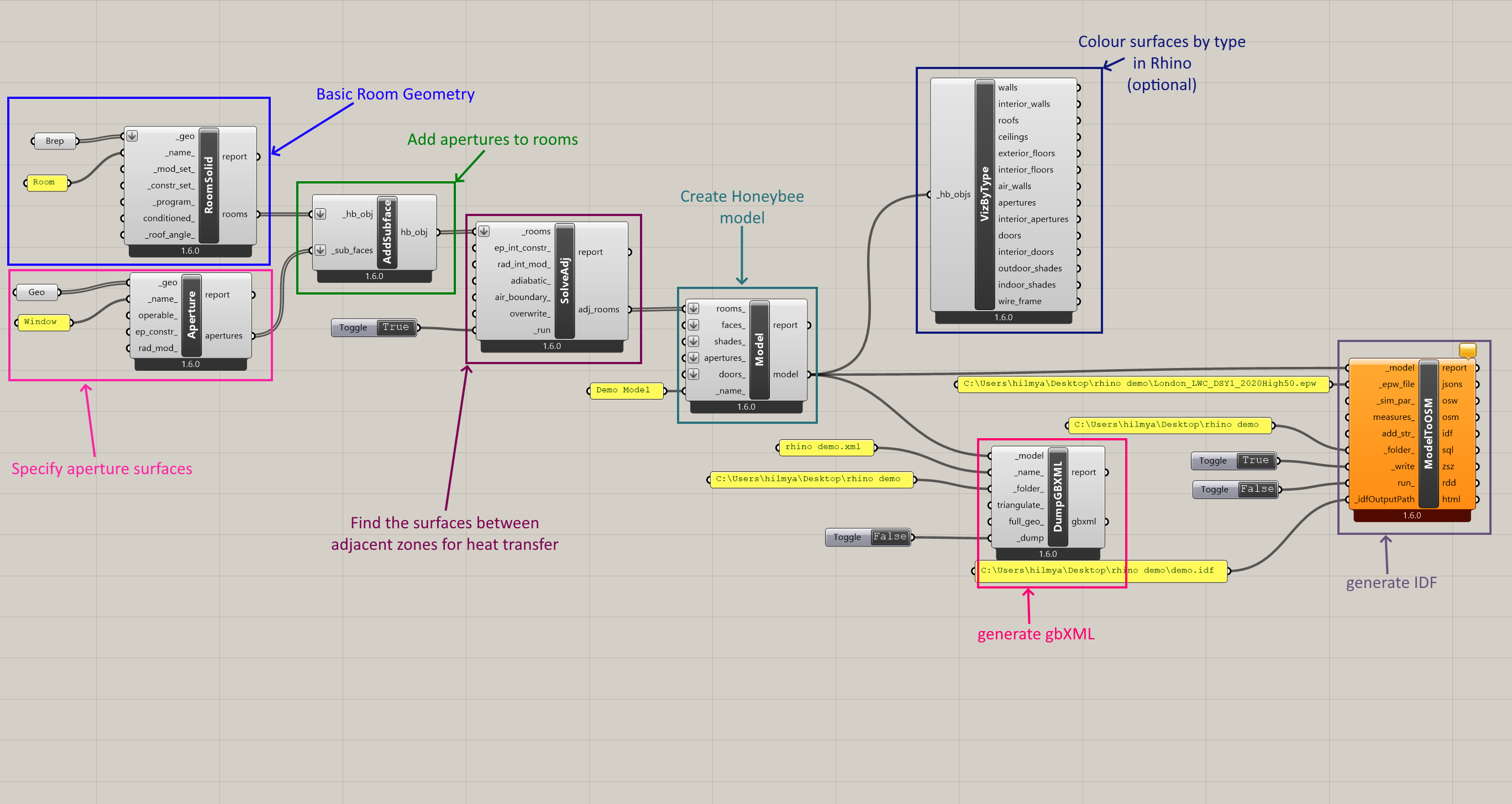Click the Model doors_ arrow icon

[693, 374]
